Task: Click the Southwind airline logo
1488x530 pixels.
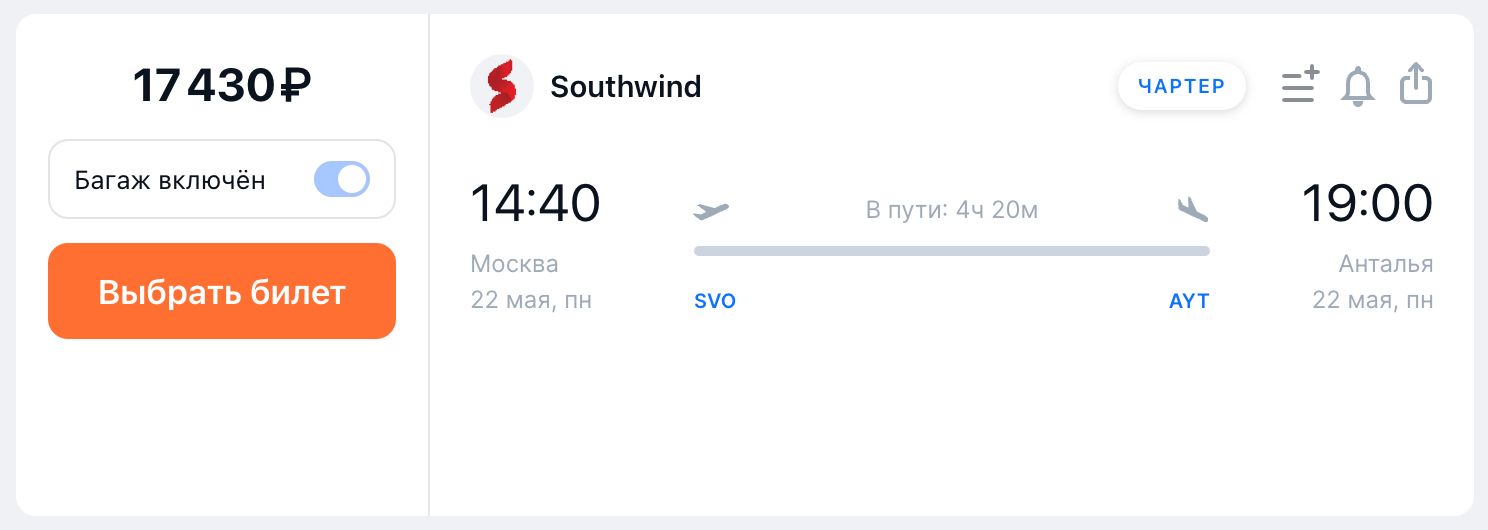Action: coord(502,86)
